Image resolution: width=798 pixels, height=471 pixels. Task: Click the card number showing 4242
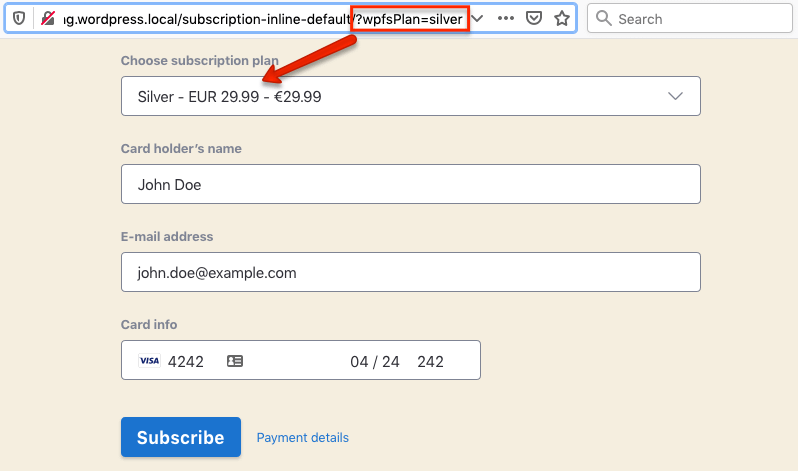pyautogui.click(x=186, y=361)
